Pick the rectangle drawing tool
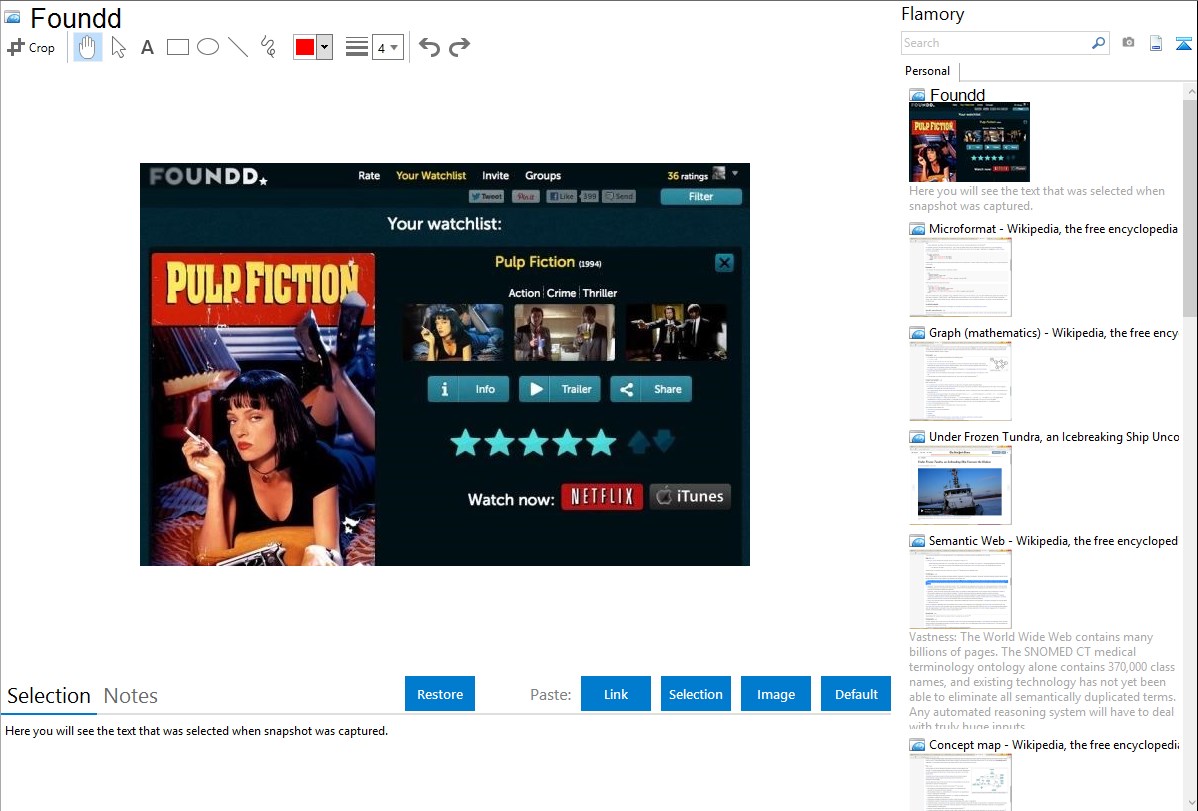Screen dimensions: 1198x811 (x=177, y=47)
